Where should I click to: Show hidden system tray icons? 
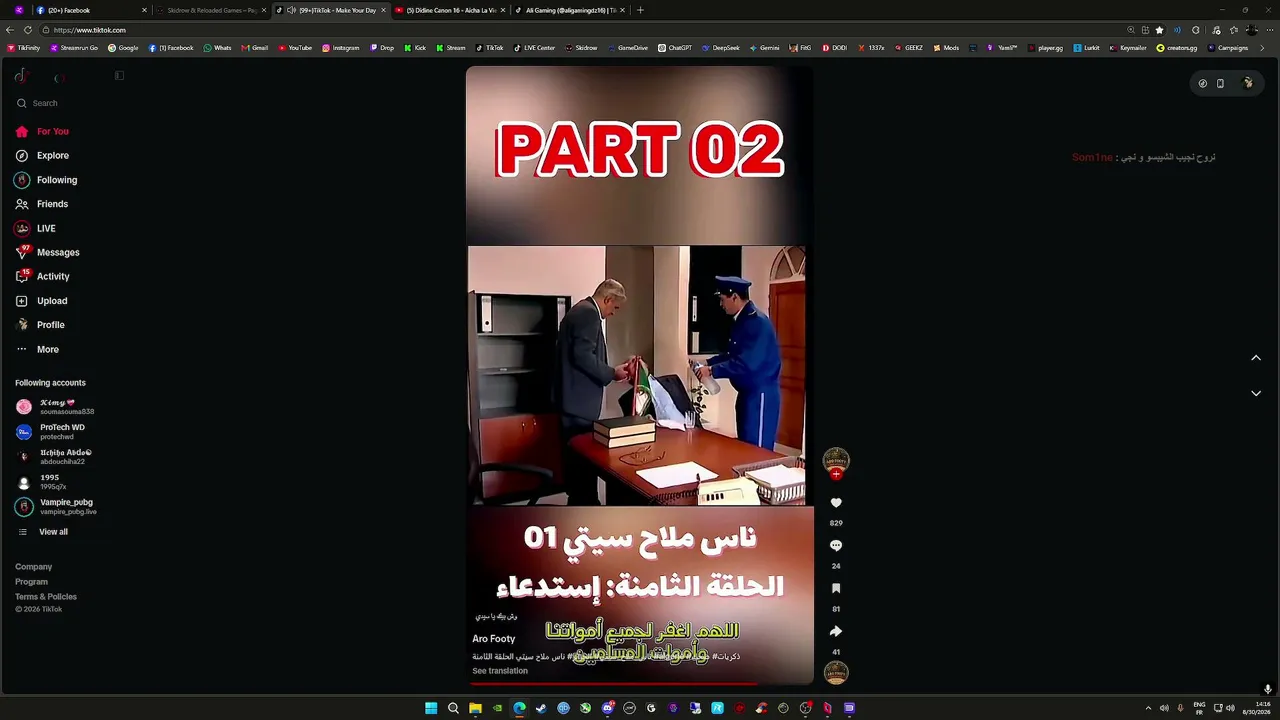coord(1148,708)
